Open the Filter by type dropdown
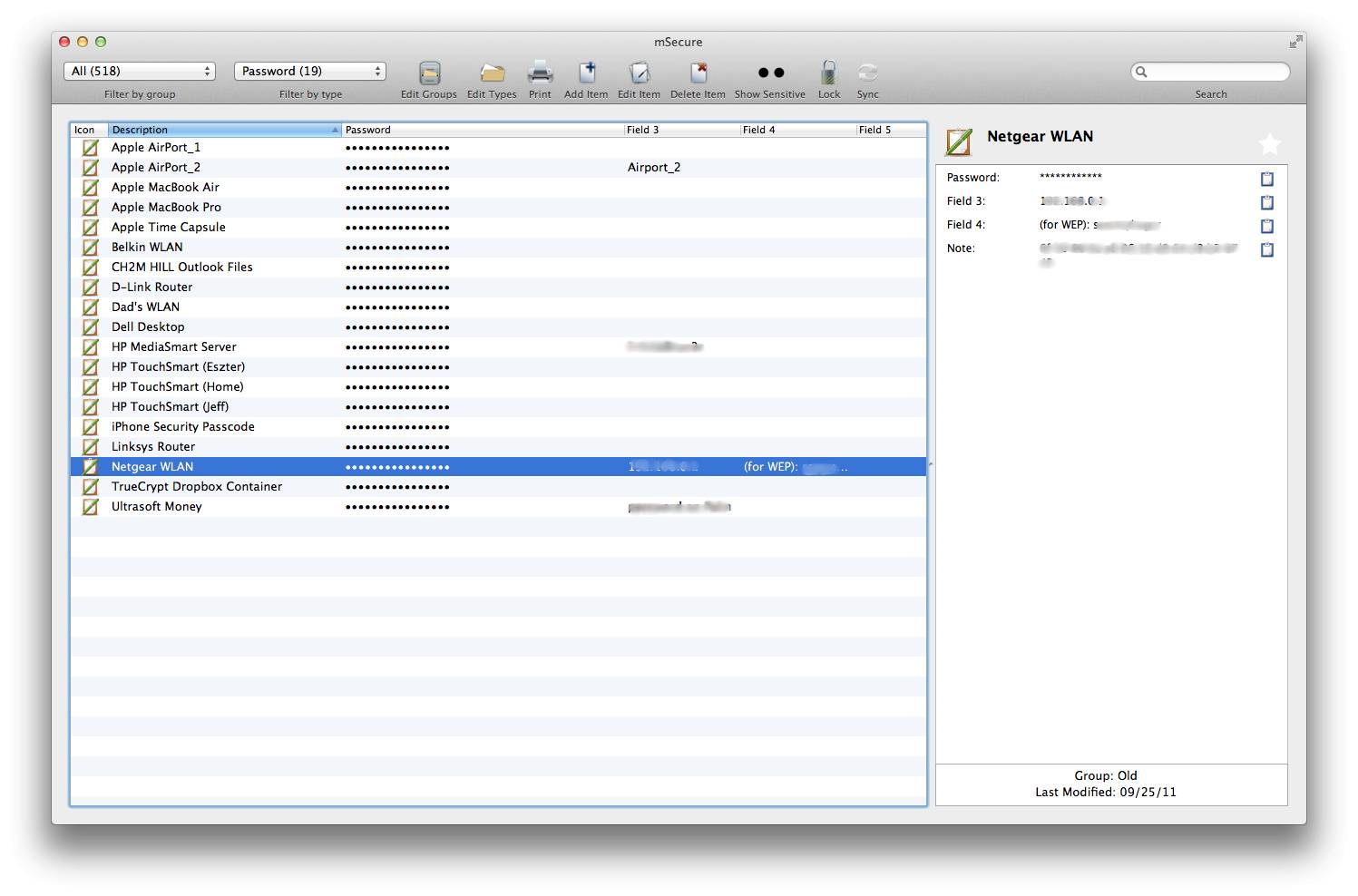The height and width of the screenshot is (896, 1358). click(x=310, y=71)
